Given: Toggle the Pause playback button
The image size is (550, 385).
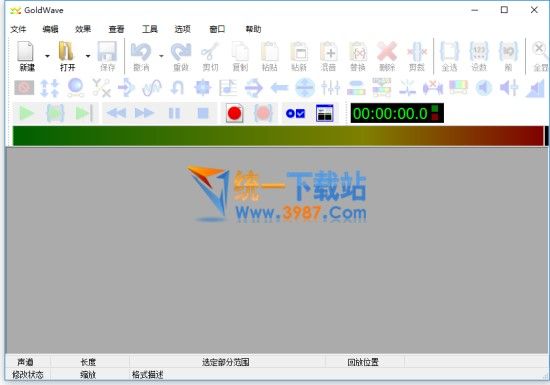Looking at the screenshot, I should 174,113.
